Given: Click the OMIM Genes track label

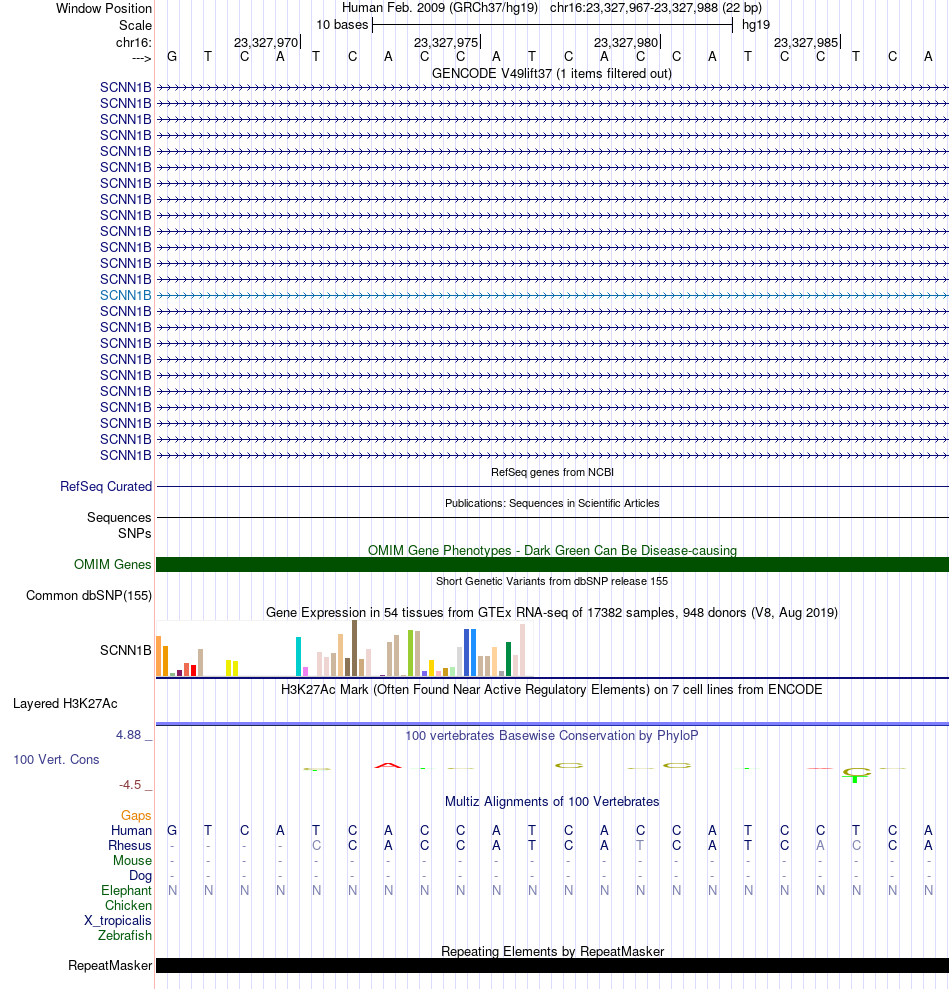Looking at the screenshot, I should coord(112,565).
